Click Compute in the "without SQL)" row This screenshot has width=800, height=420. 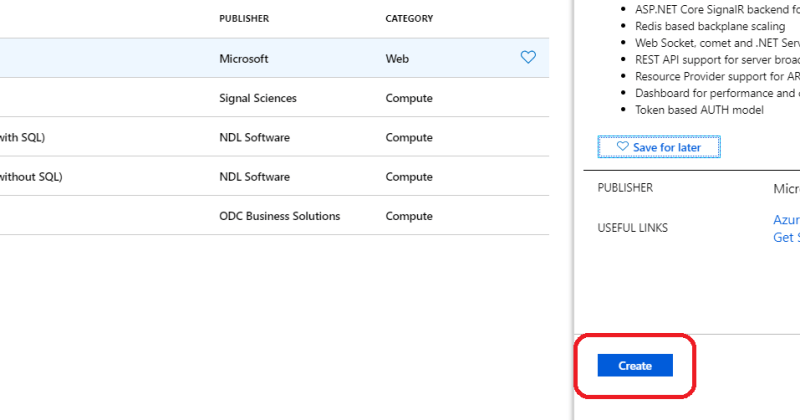tap(409, 177)
